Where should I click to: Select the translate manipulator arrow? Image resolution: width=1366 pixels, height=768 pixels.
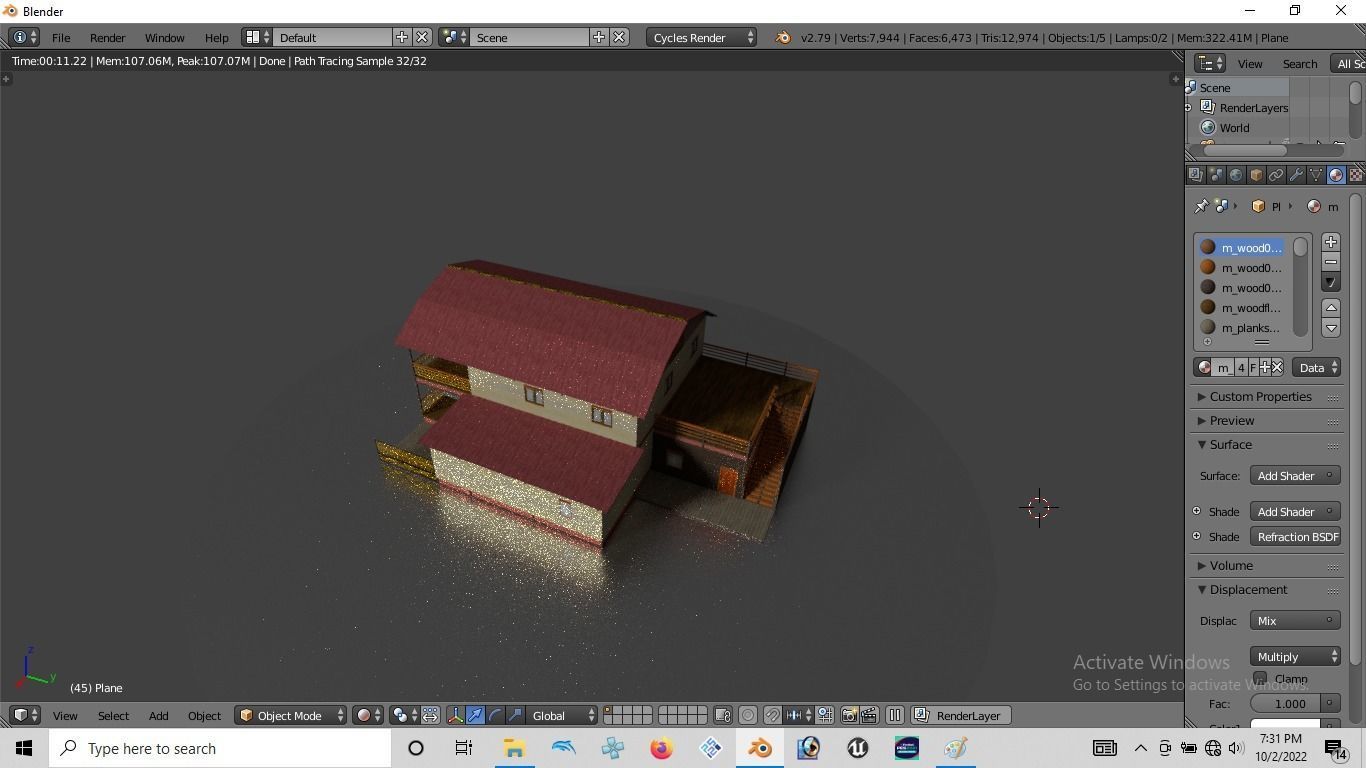point(475,715)
